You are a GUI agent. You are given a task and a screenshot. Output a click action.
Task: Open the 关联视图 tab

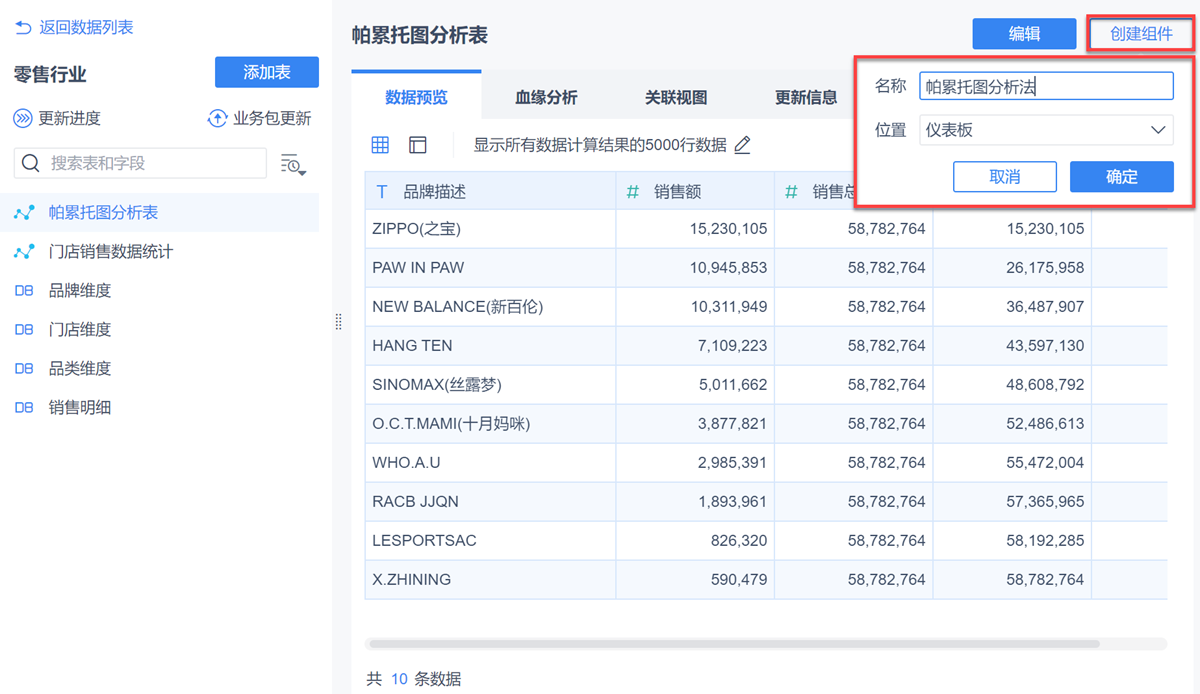(676, 97)
